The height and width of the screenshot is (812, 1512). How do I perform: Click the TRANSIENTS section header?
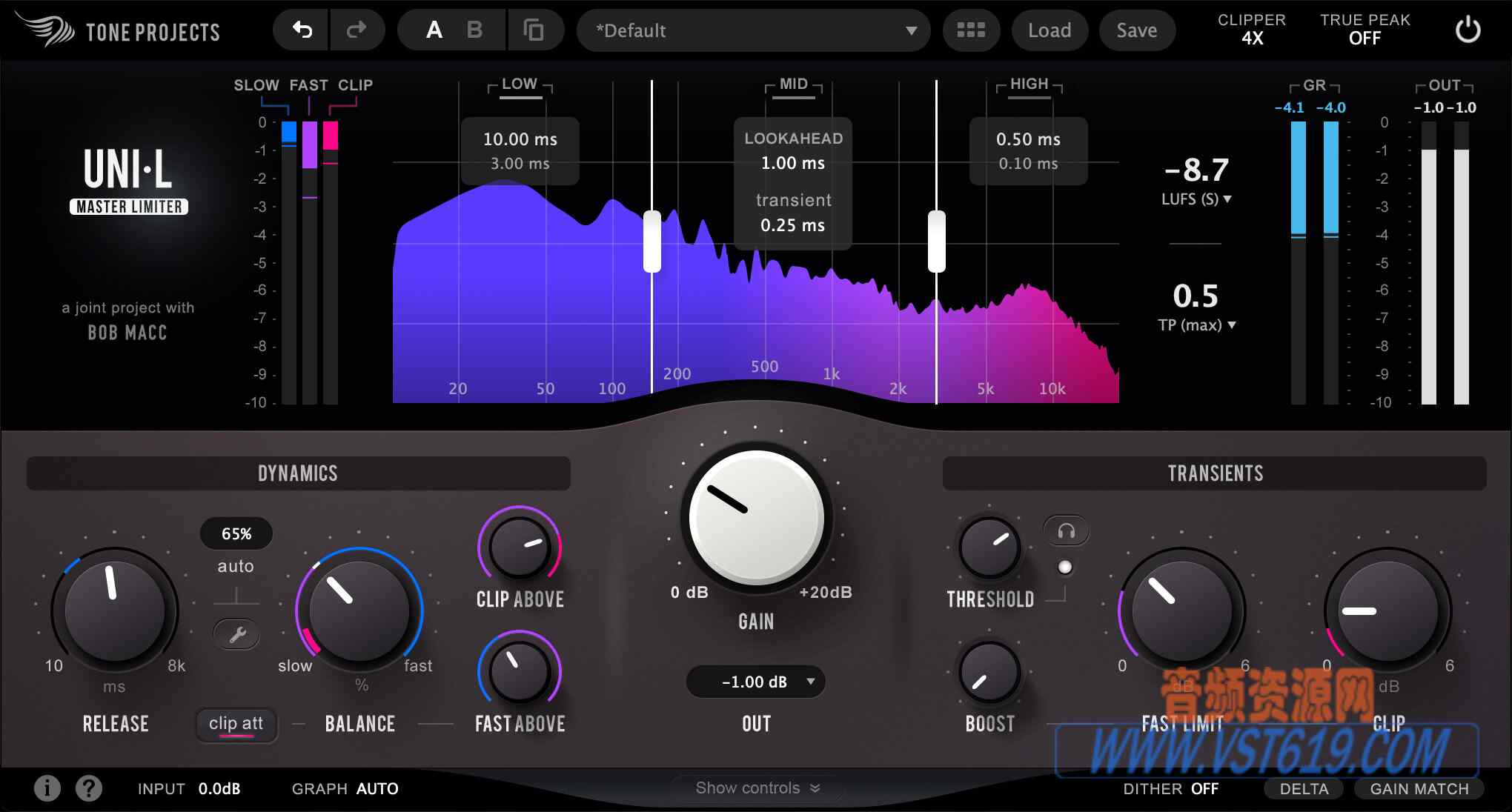click(x=1215, y=473)
